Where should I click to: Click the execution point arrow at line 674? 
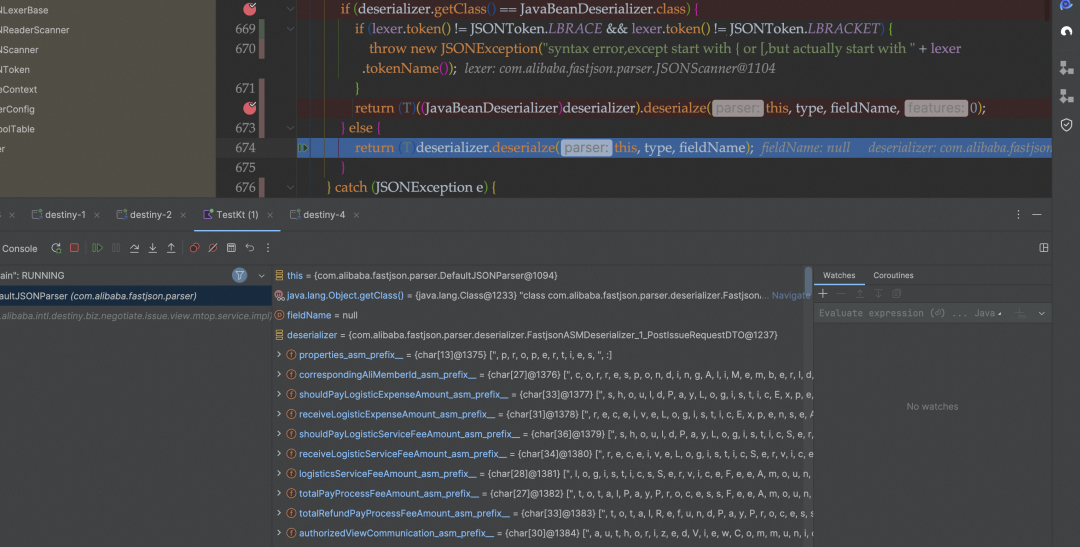[303, 148]
